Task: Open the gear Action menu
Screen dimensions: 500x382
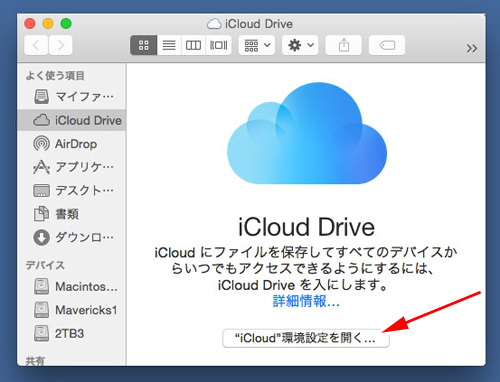Action: [300, 45]
